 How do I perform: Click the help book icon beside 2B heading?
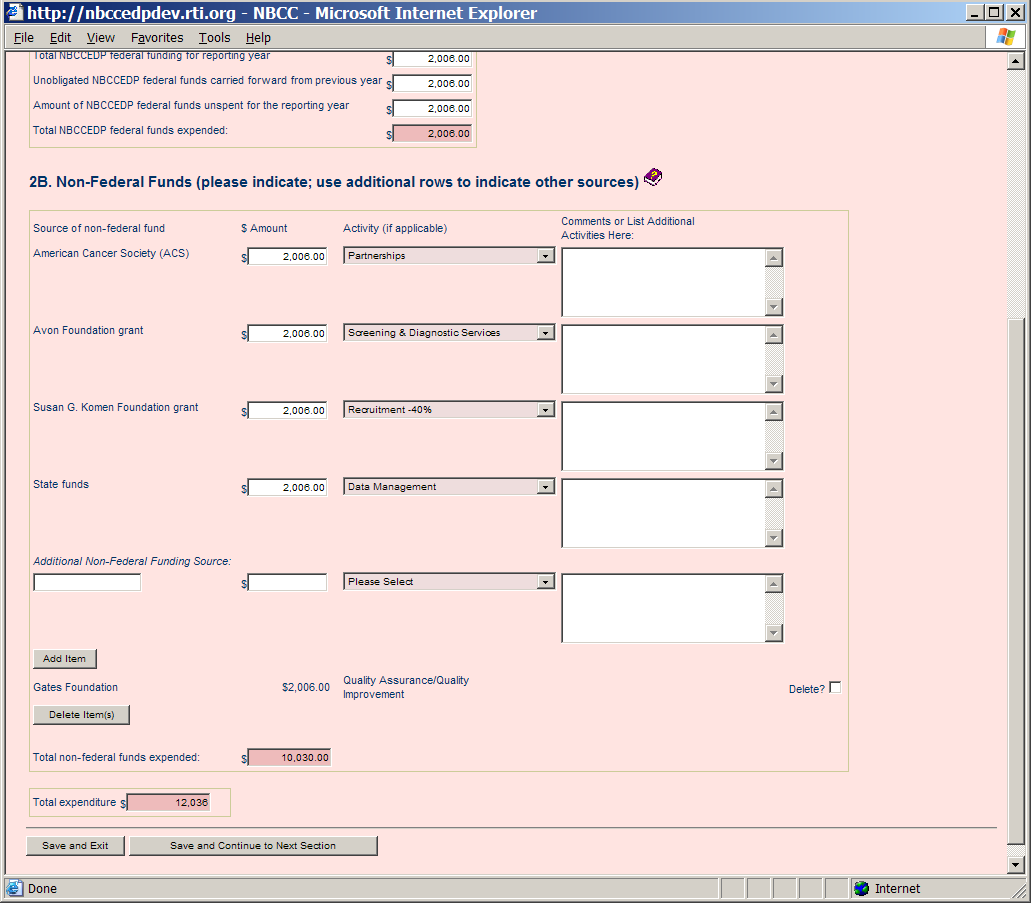[653, 178]
